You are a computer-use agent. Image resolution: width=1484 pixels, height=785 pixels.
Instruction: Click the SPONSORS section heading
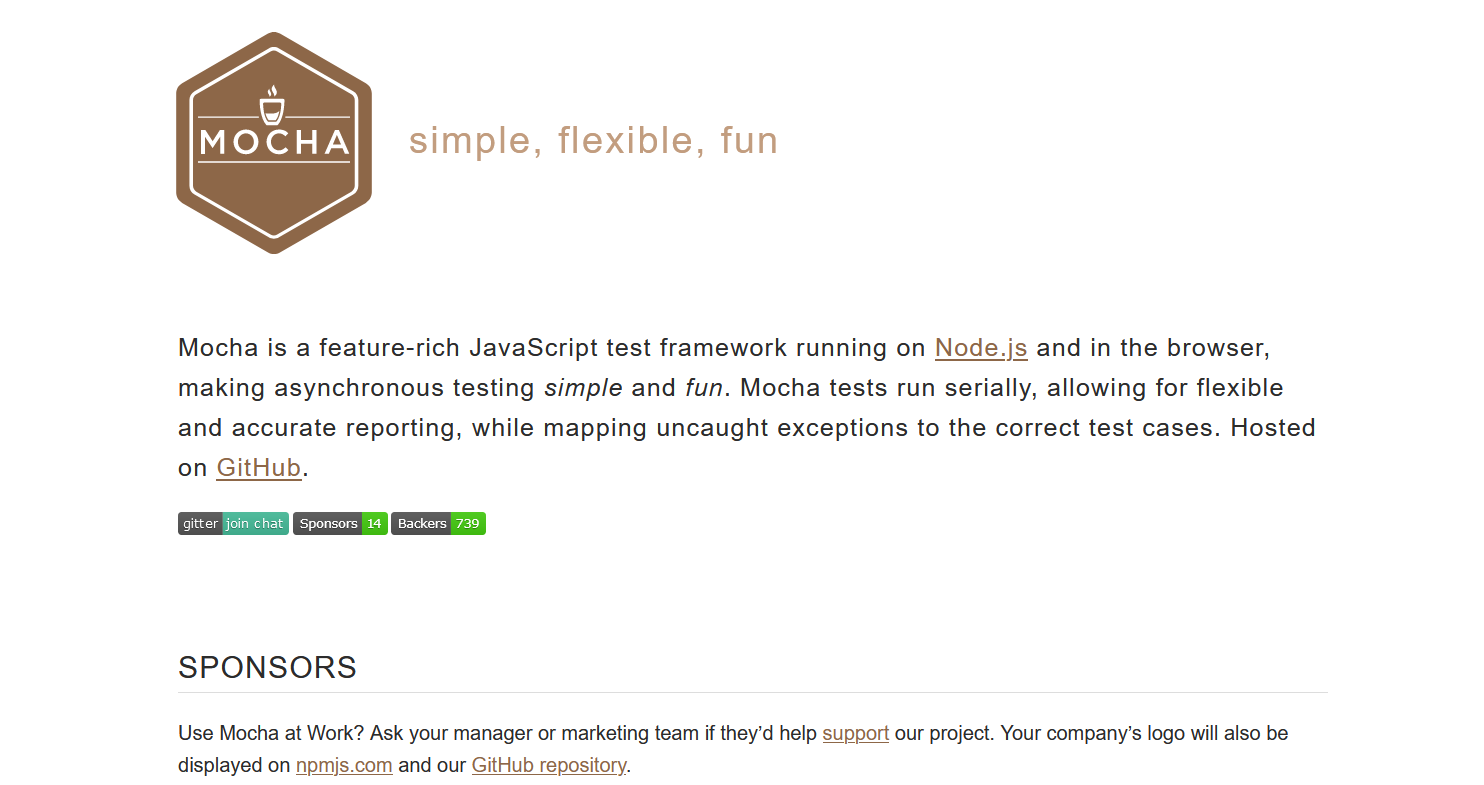pyautogui.click(x=267, y=667)
